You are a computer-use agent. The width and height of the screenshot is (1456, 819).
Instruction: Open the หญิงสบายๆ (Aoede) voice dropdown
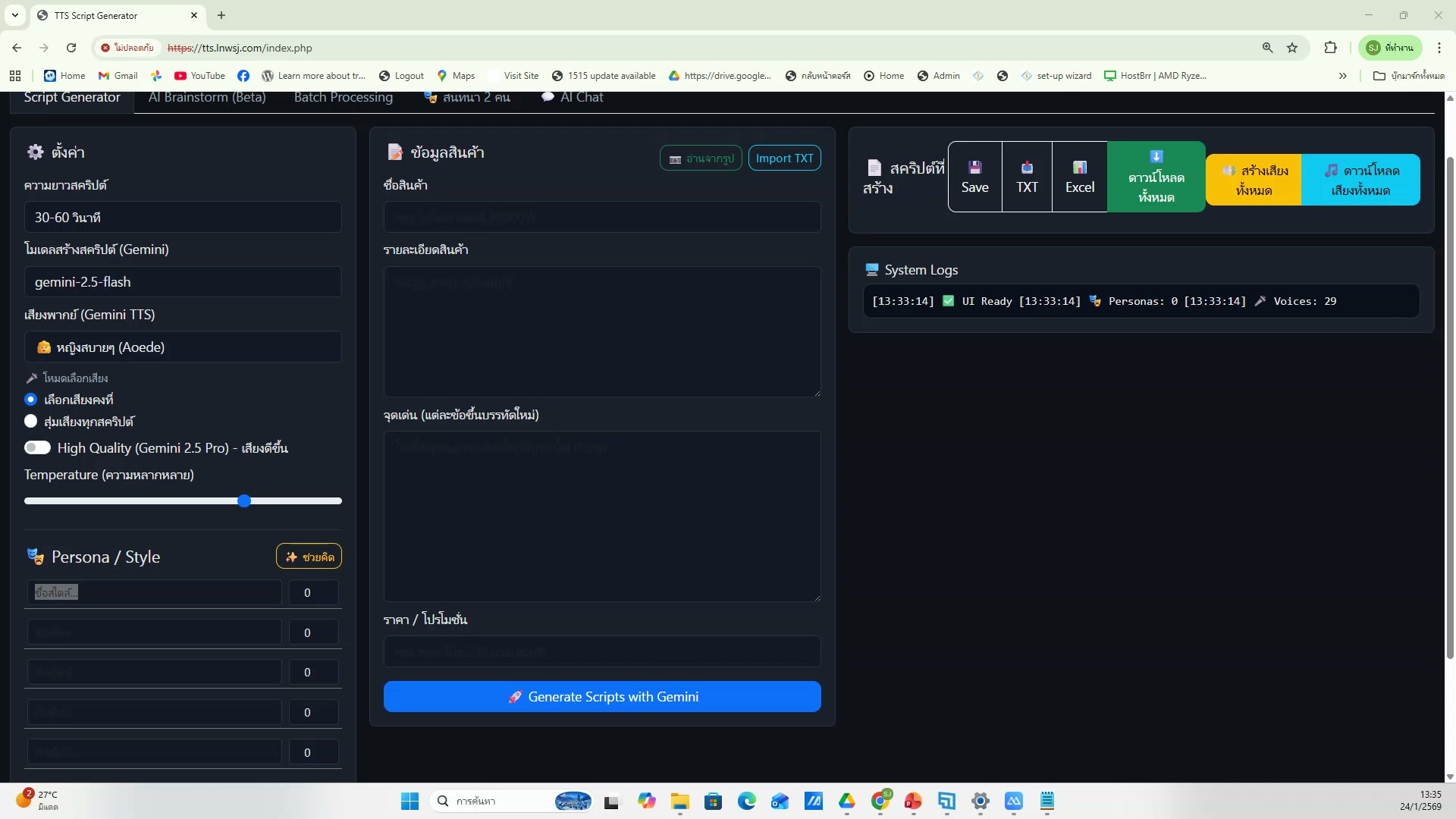point(182,347)
